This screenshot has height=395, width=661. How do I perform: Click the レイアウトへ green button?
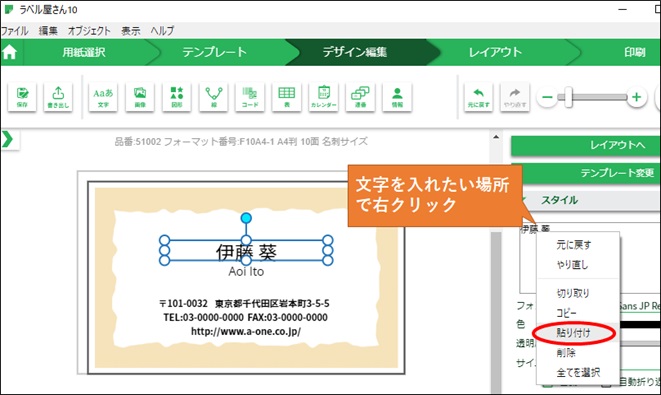coord(586,145)
